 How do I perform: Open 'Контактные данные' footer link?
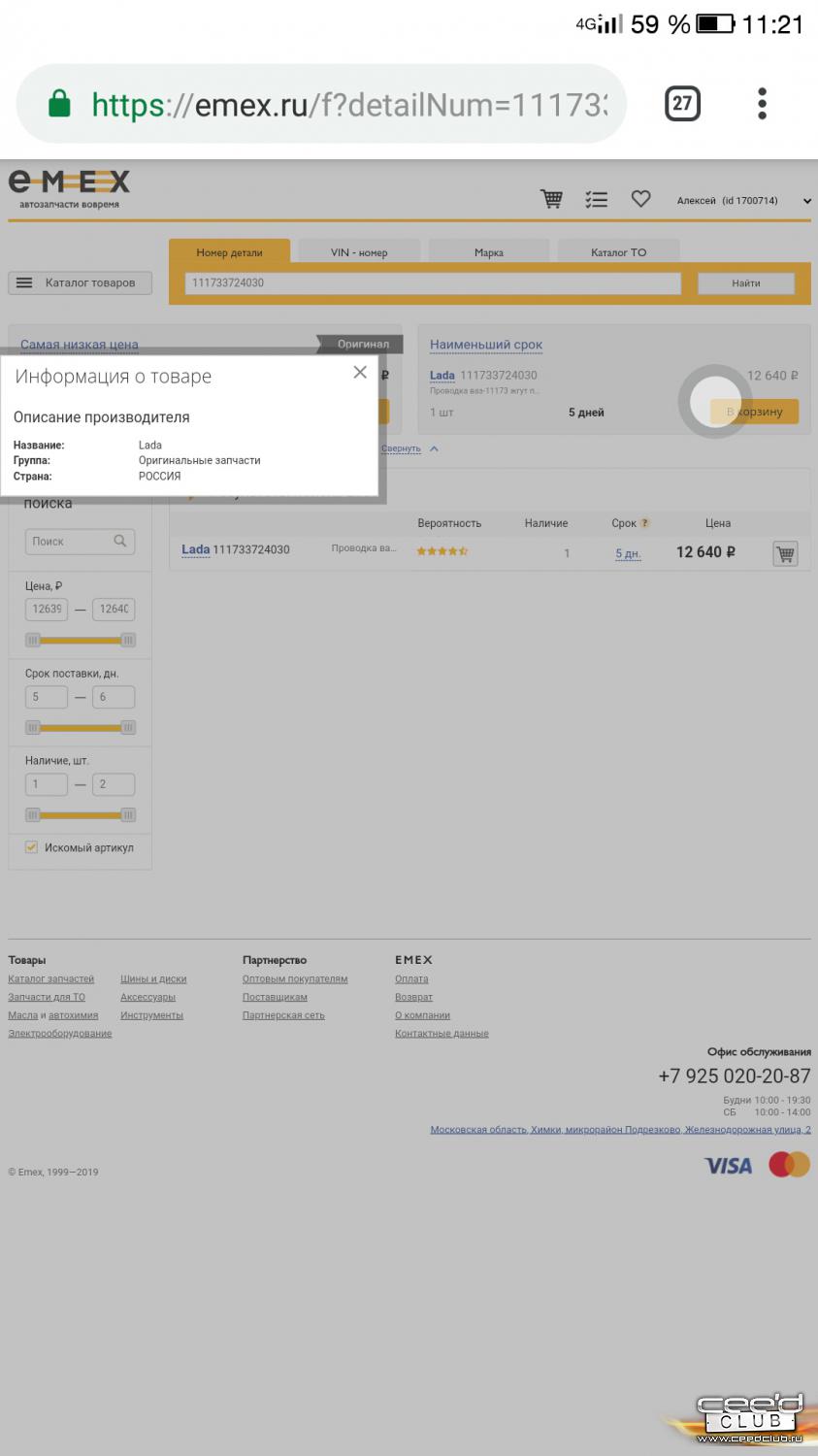click(x=442, y=1034)
